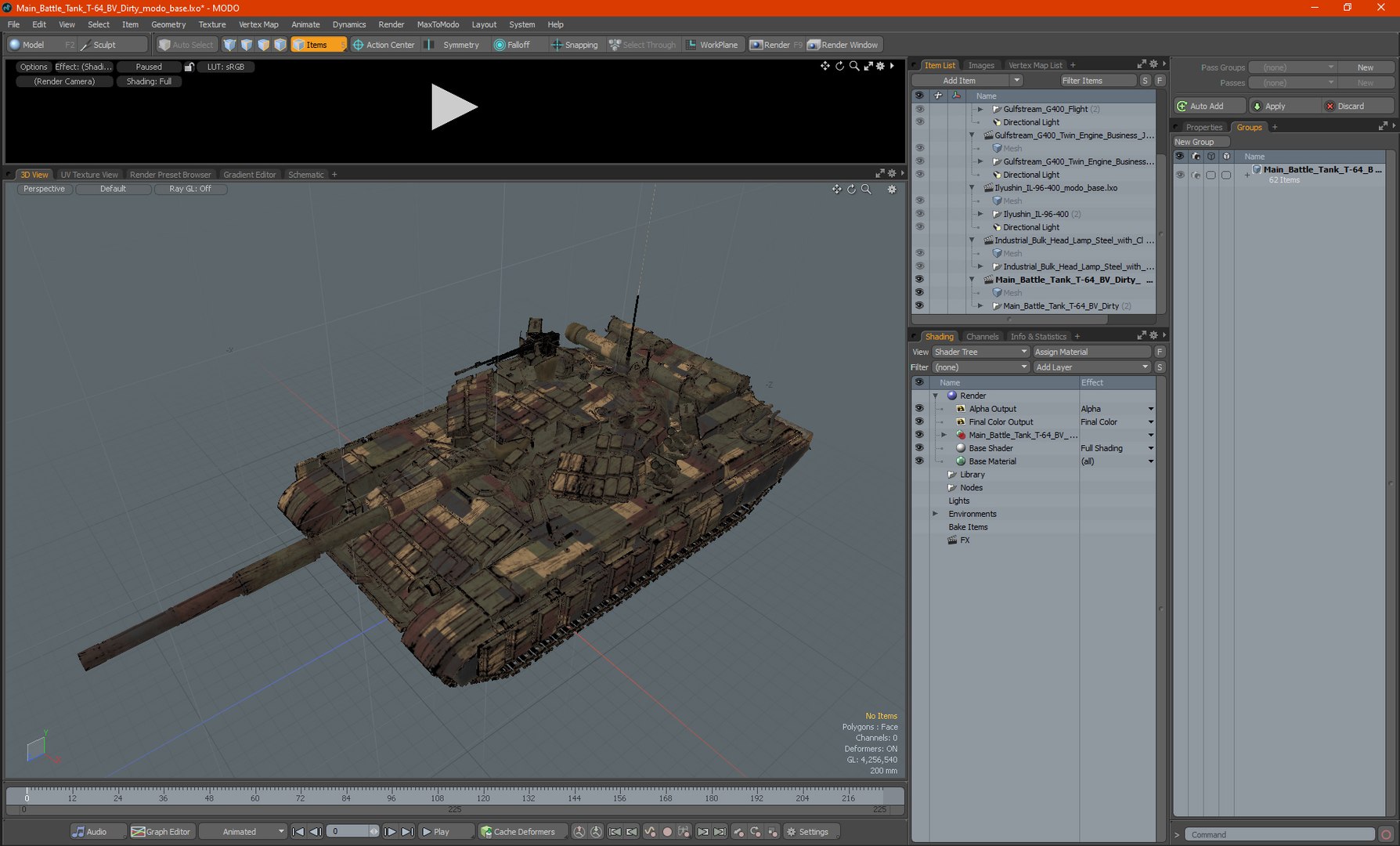Toggle visibility of Base Material layer
Screen dimensions: 1400x846
click(x=919, y=461)
